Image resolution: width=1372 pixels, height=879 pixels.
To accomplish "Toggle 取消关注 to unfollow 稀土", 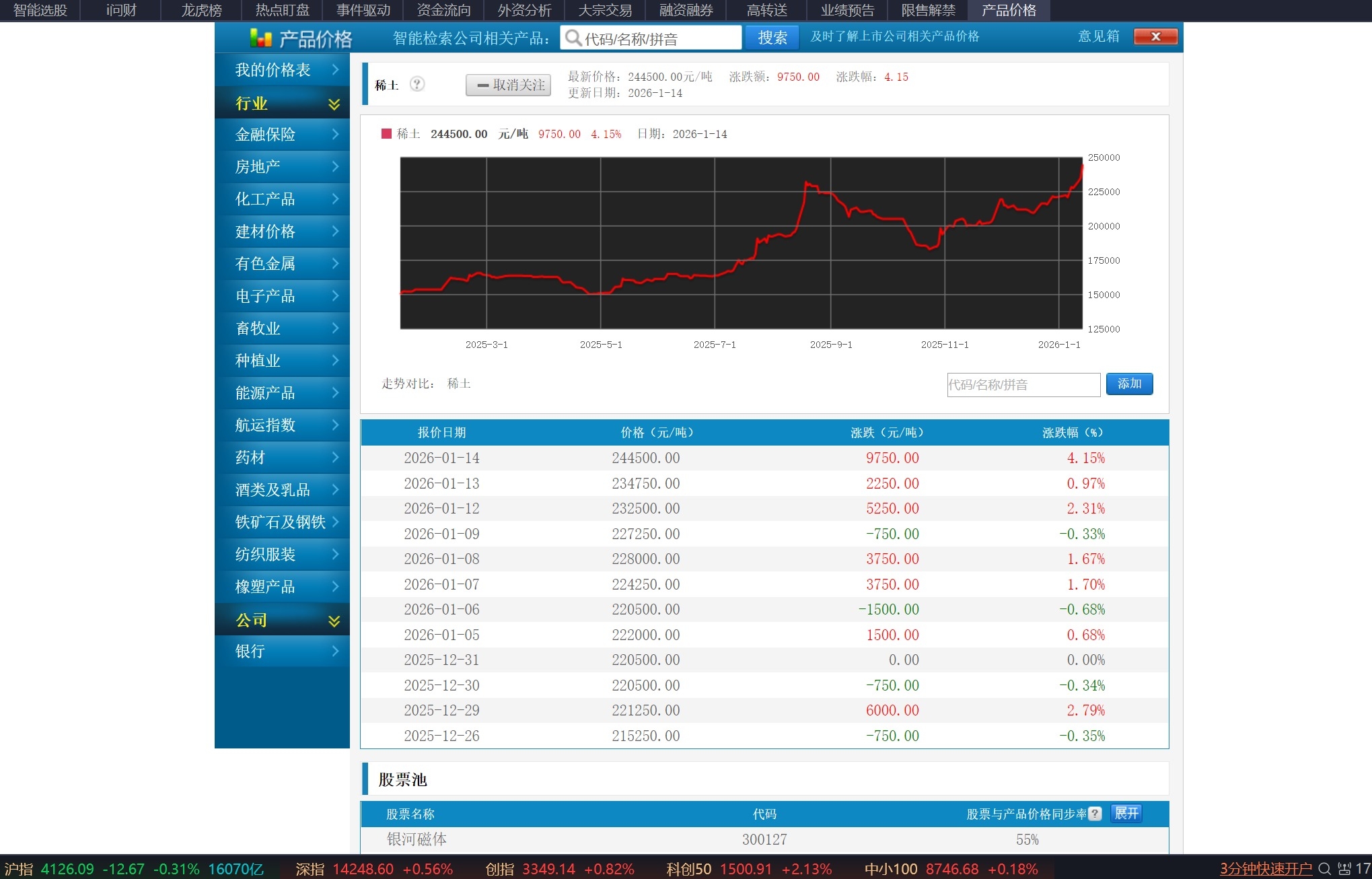I will 509,85.
